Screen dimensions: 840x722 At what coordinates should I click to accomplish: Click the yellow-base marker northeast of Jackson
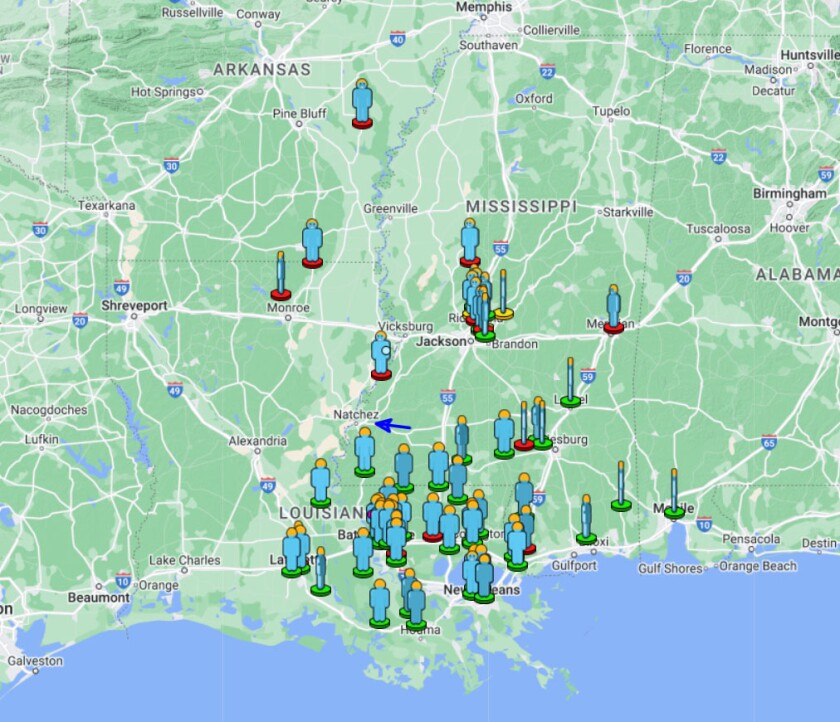(x=503, y=295)
